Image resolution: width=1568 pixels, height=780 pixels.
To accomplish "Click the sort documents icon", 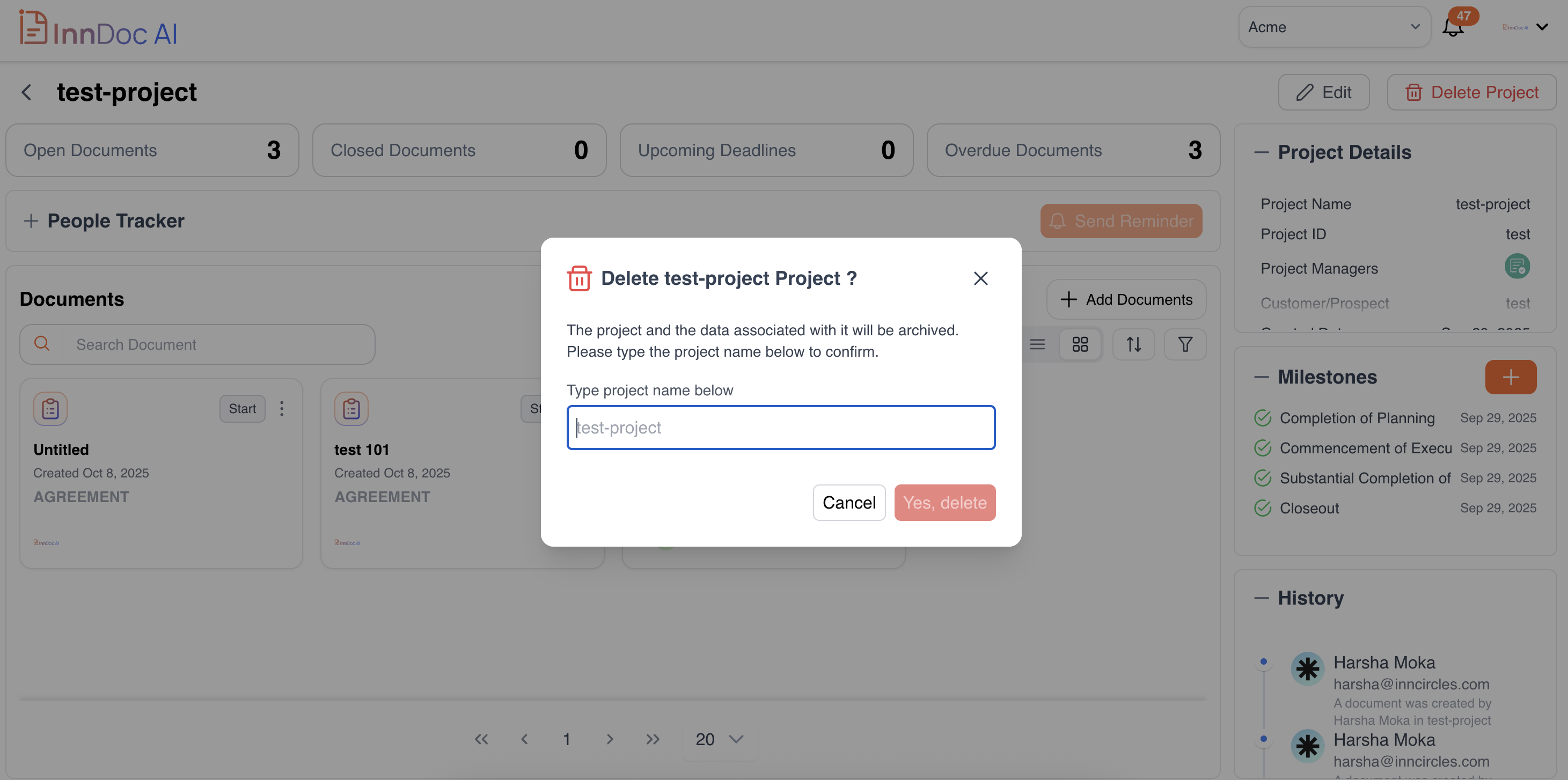I will (1133, 345).
